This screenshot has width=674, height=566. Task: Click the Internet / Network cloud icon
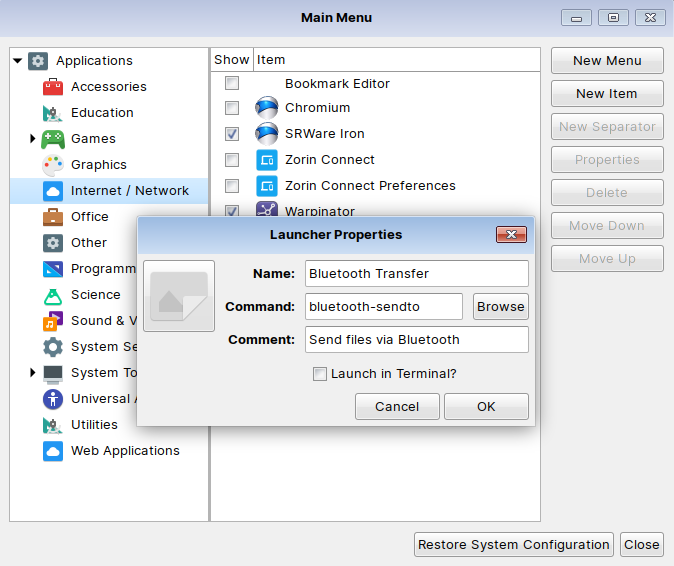point(53,191)
